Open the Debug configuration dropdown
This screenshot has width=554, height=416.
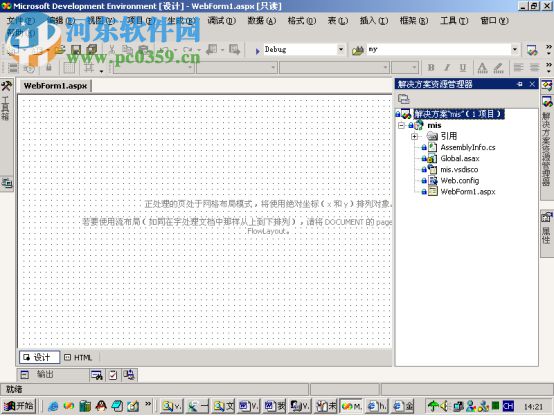point(341,49)
